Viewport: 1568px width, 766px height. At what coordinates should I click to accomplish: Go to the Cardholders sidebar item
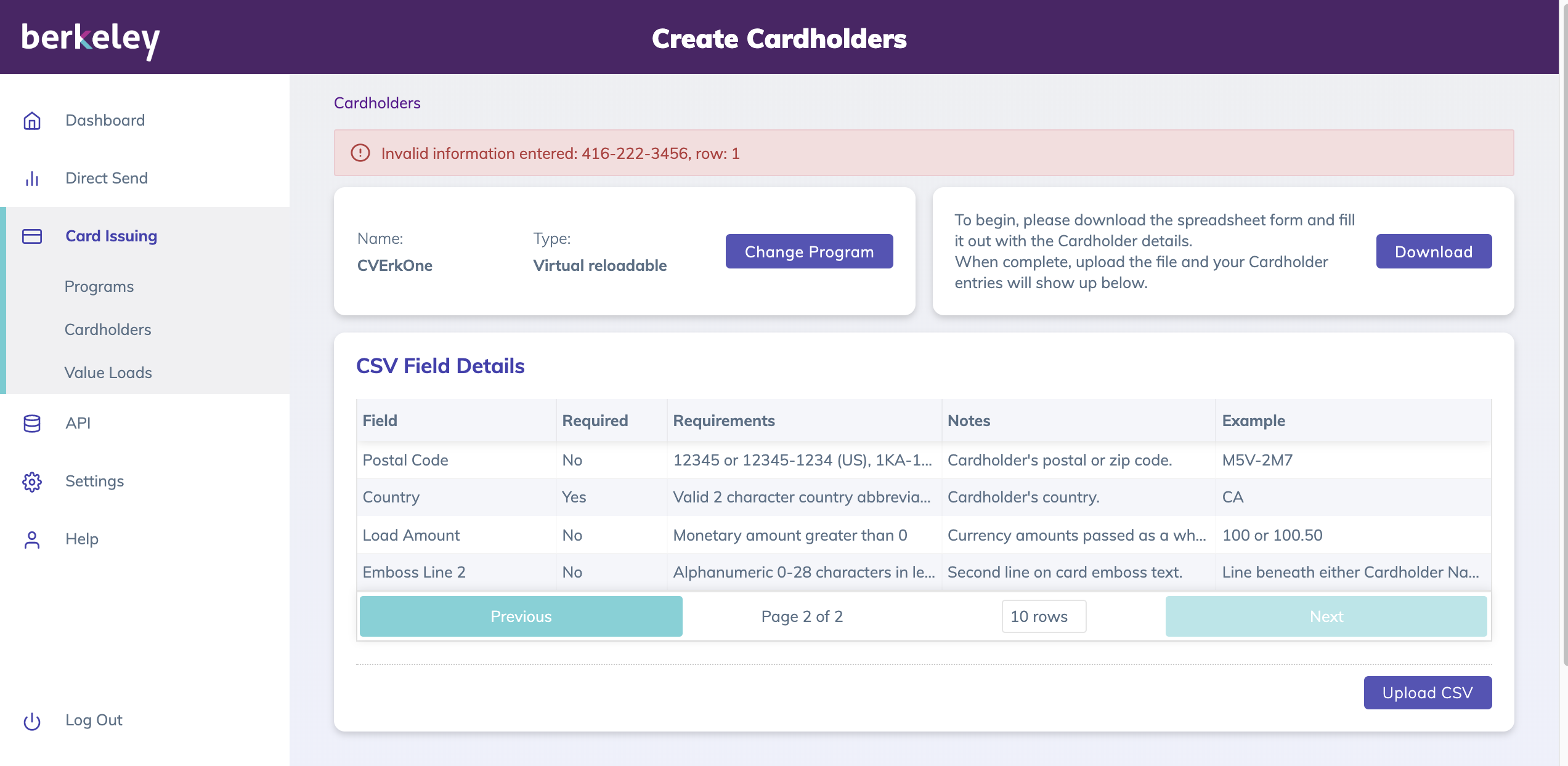[x=108, y=330]
